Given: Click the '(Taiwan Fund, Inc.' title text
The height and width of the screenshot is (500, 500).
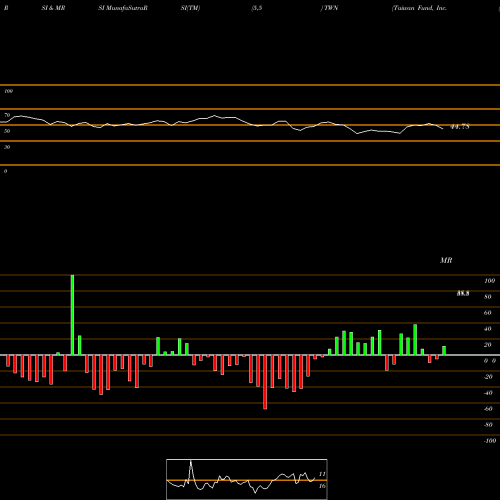Looking at the screenshot, I should click(419, 8).
